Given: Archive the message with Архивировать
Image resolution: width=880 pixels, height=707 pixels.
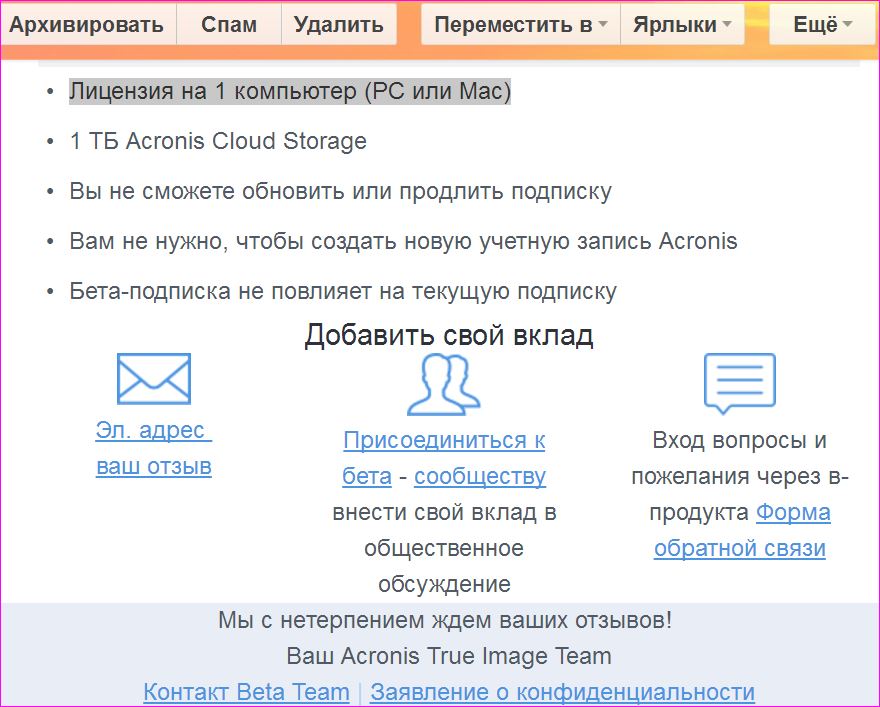Looking at the screenshot, I should (x=87, y=25).
